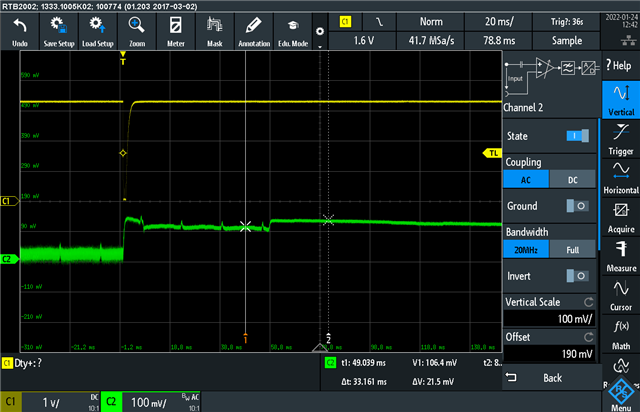Open Save Setup
The height and width of the screenshot is (412, 640).
59,32
